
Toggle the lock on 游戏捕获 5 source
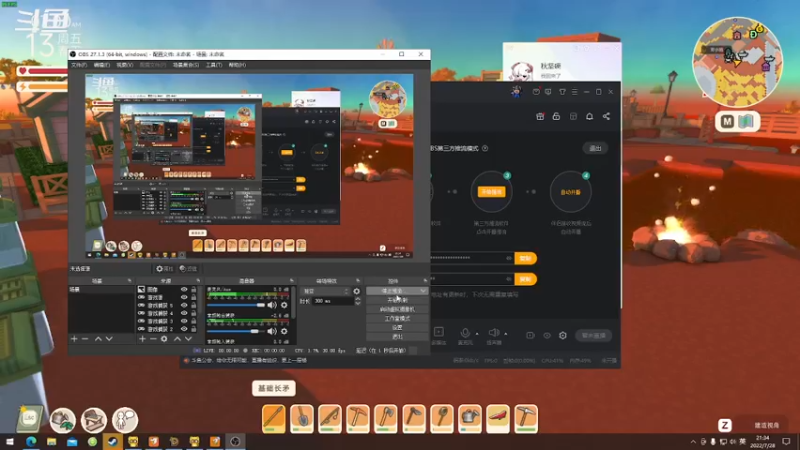tap(193, 305)
